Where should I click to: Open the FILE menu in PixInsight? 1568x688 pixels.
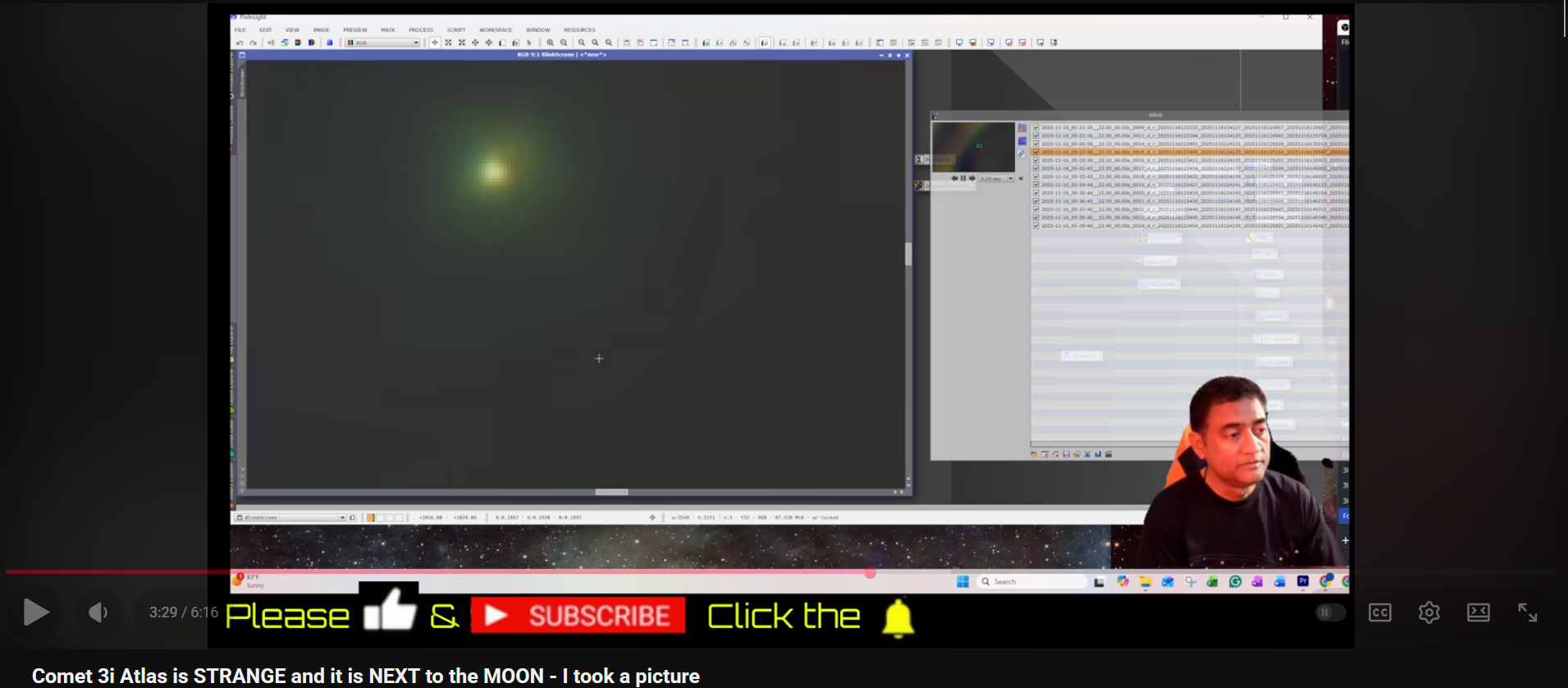(x=240, y=30)
